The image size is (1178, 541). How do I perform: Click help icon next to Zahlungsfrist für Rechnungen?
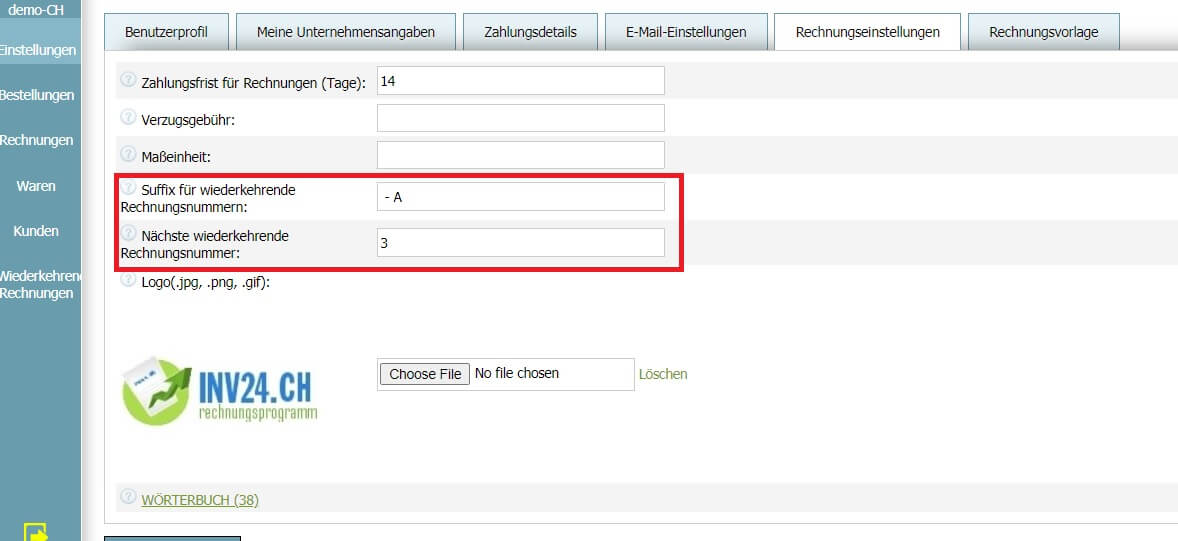tap(128, 80)
